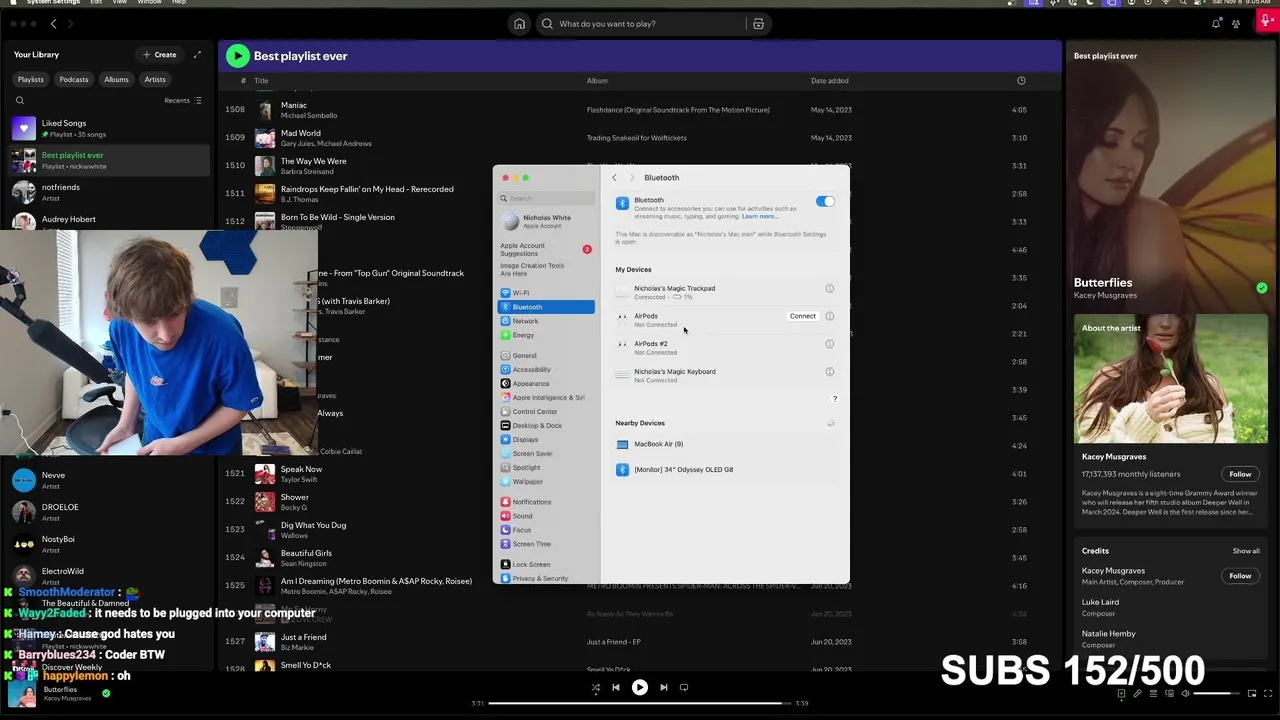Filter library by Podcasts chip
This screenshot has width=1280, height=720.
click(x=73, y=79)
